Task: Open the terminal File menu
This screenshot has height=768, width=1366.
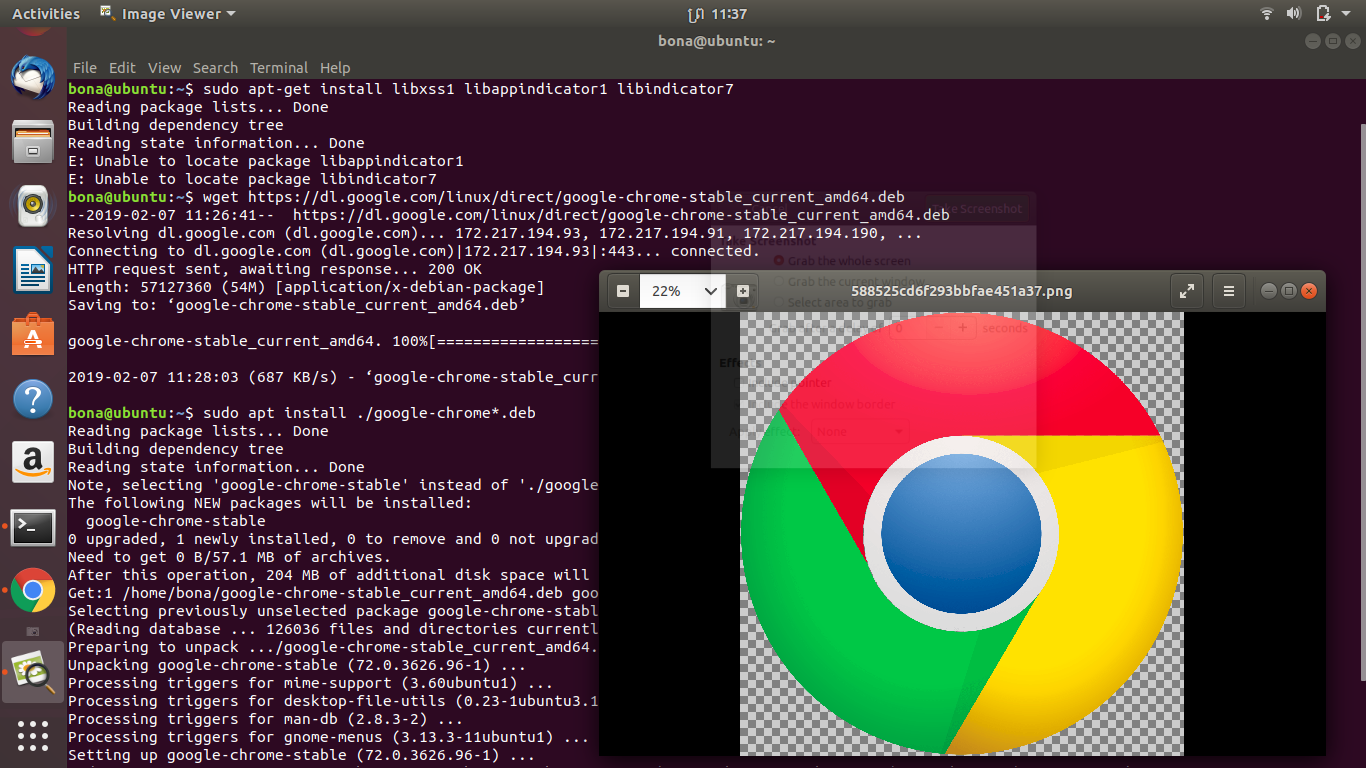Action: (x=85, y=68)
